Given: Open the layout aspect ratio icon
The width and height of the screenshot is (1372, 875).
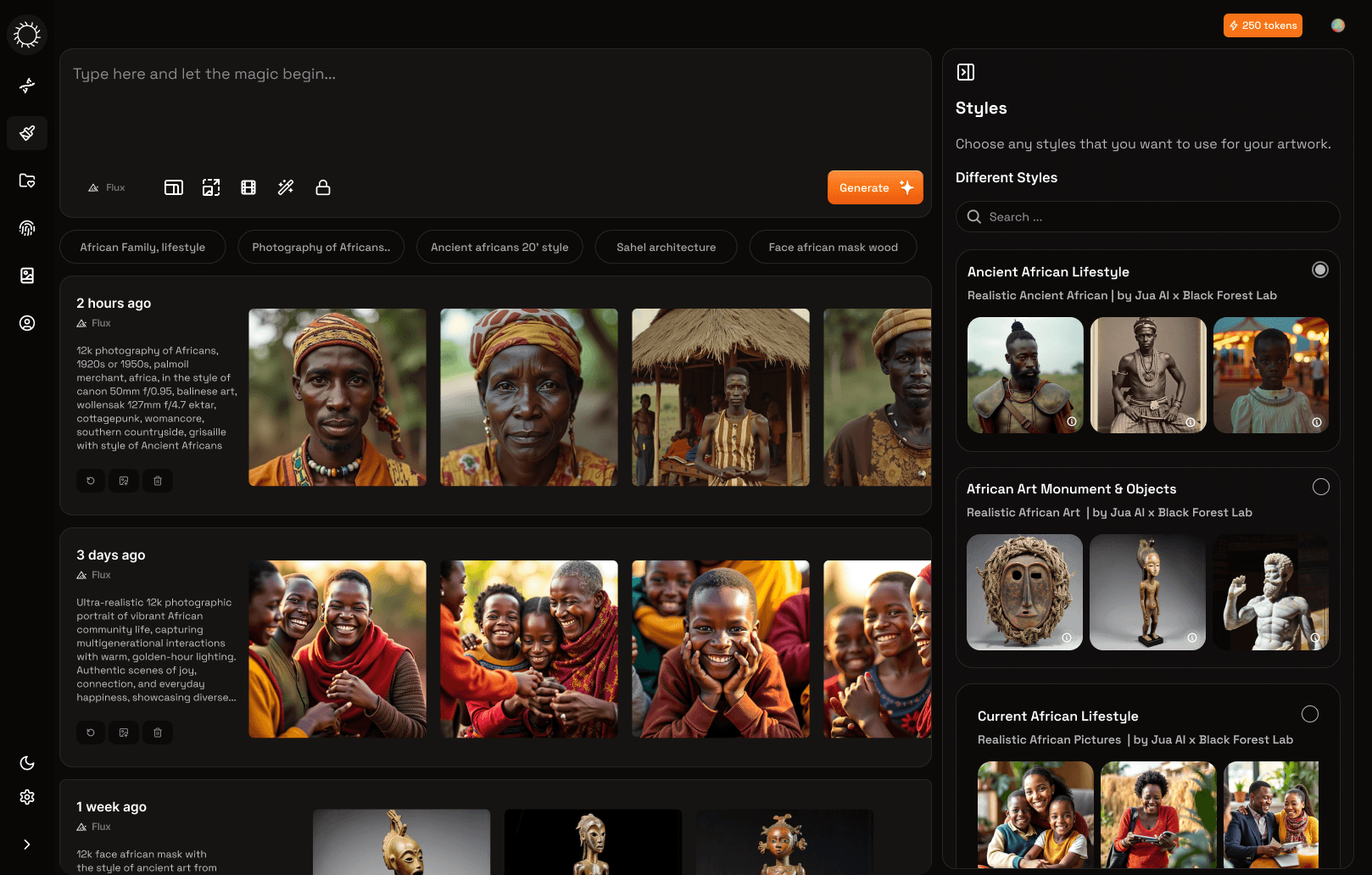Looking at the screenshot, I should click(x=174, y=187).
